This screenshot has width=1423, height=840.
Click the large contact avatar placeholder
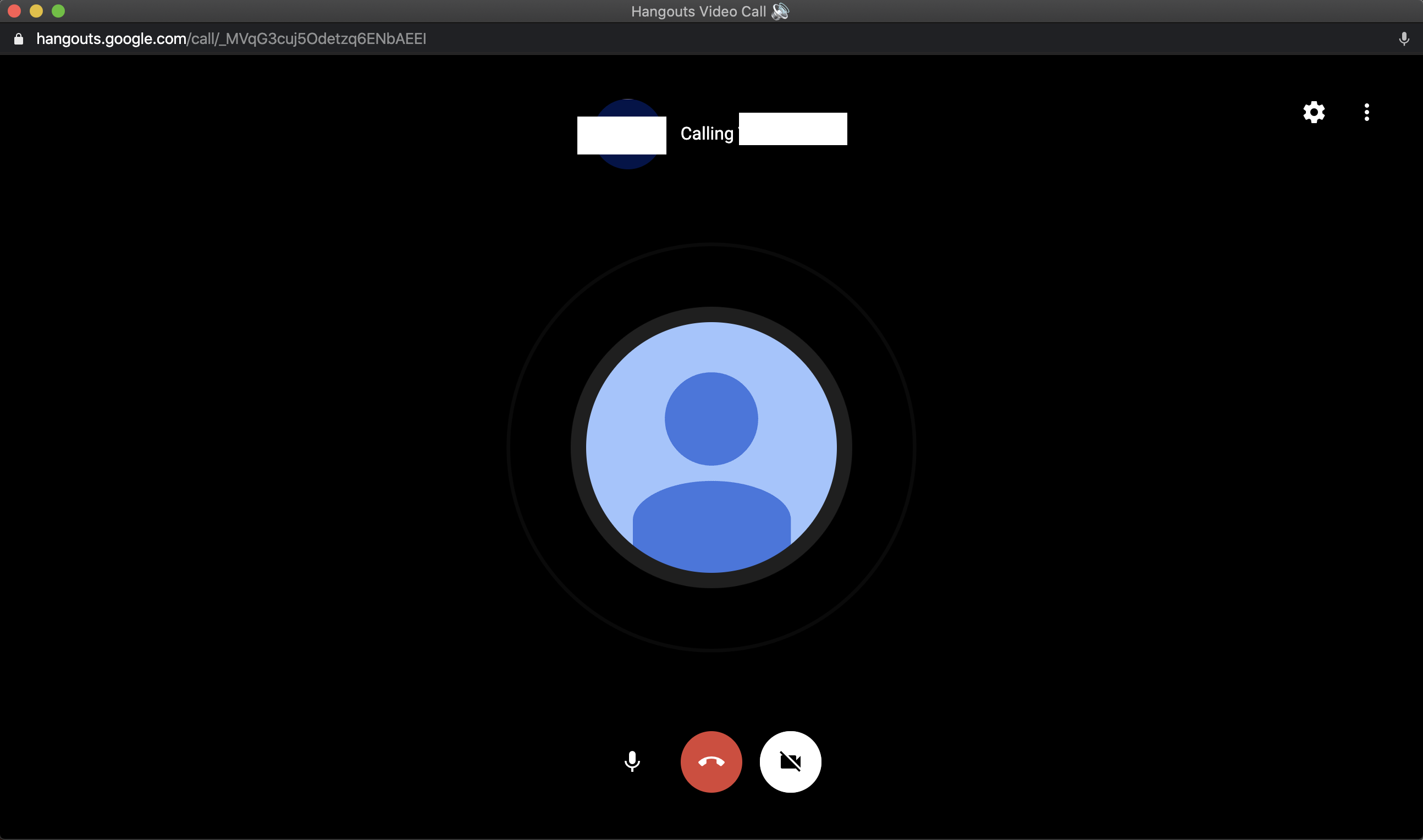coord(711,447)
